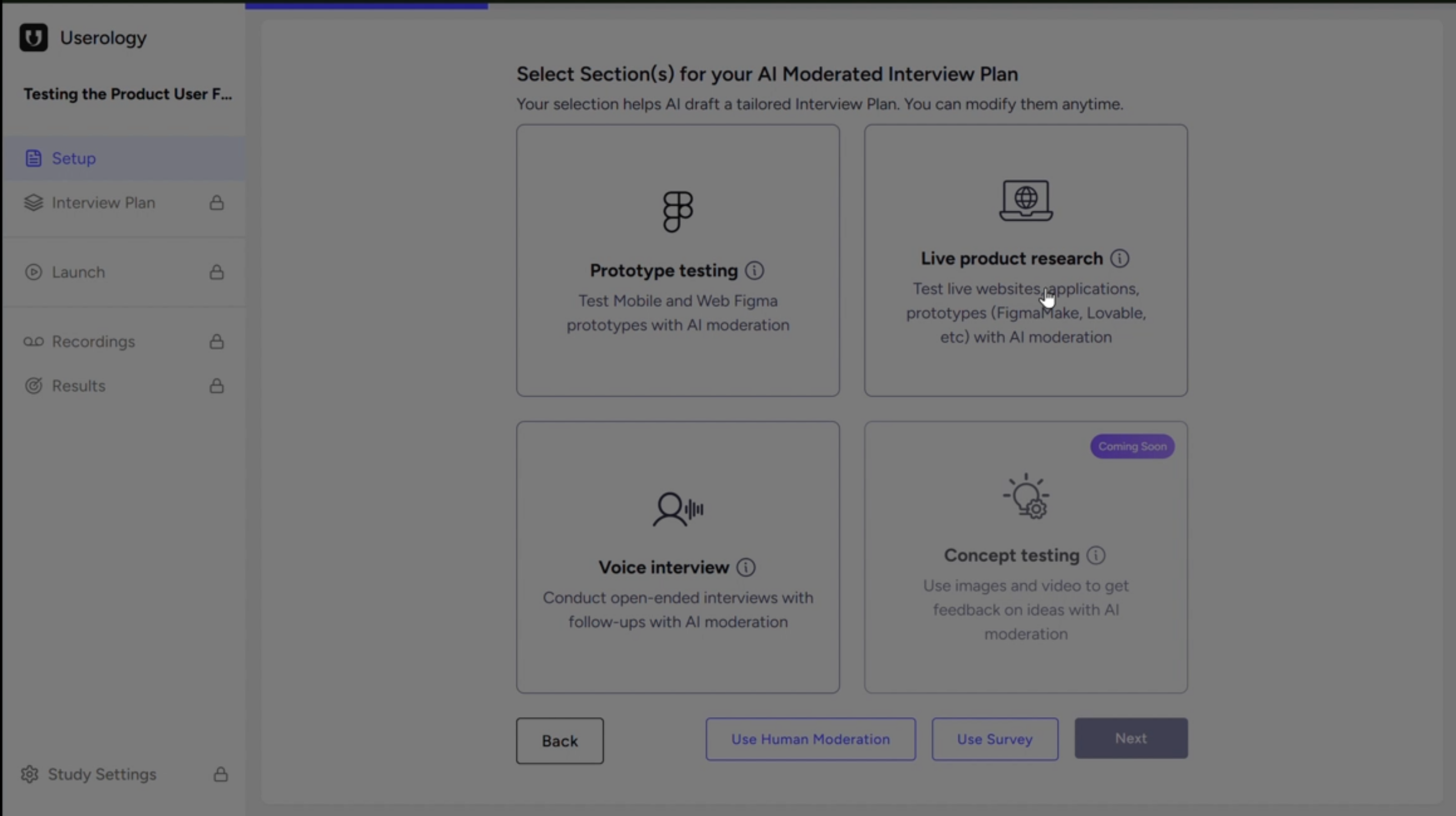Open the info tooltip beside Live product research

(x=1120, y=259)
